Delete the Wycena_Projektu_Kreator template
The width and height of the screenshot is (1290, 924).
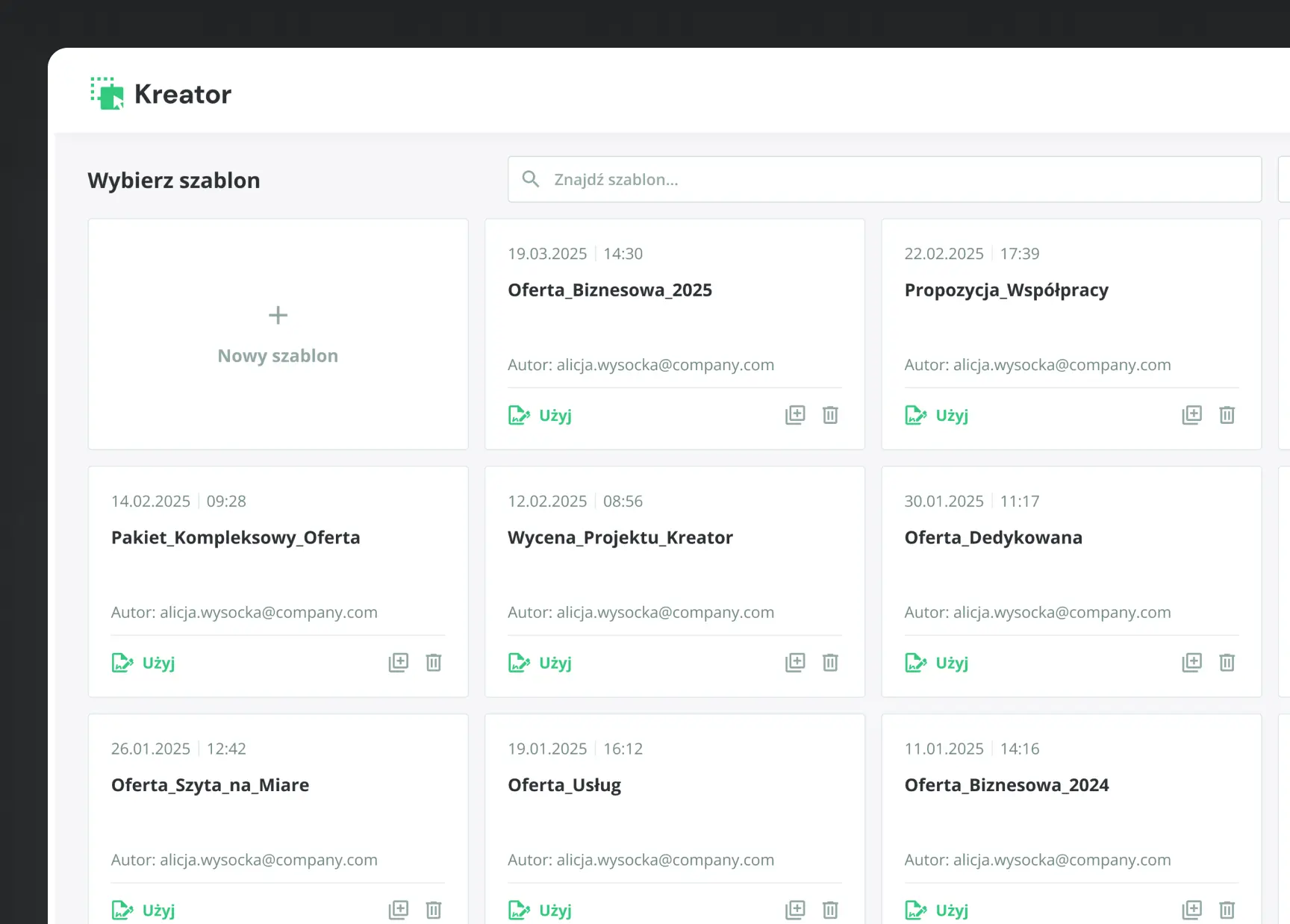click(x=830, y=663)
